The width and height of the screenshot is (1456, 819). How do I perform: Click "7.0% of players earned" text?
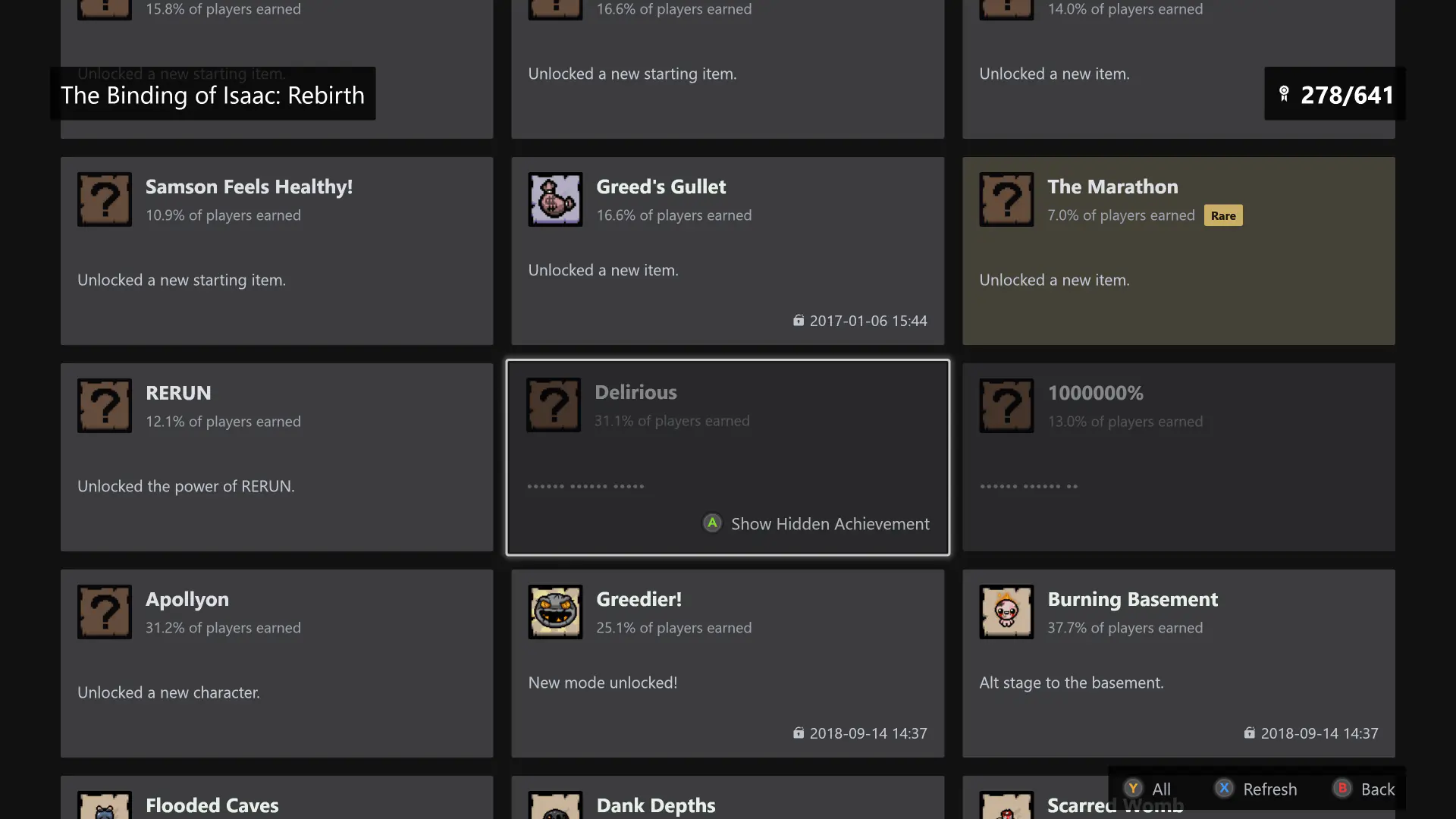[1121, 215]
